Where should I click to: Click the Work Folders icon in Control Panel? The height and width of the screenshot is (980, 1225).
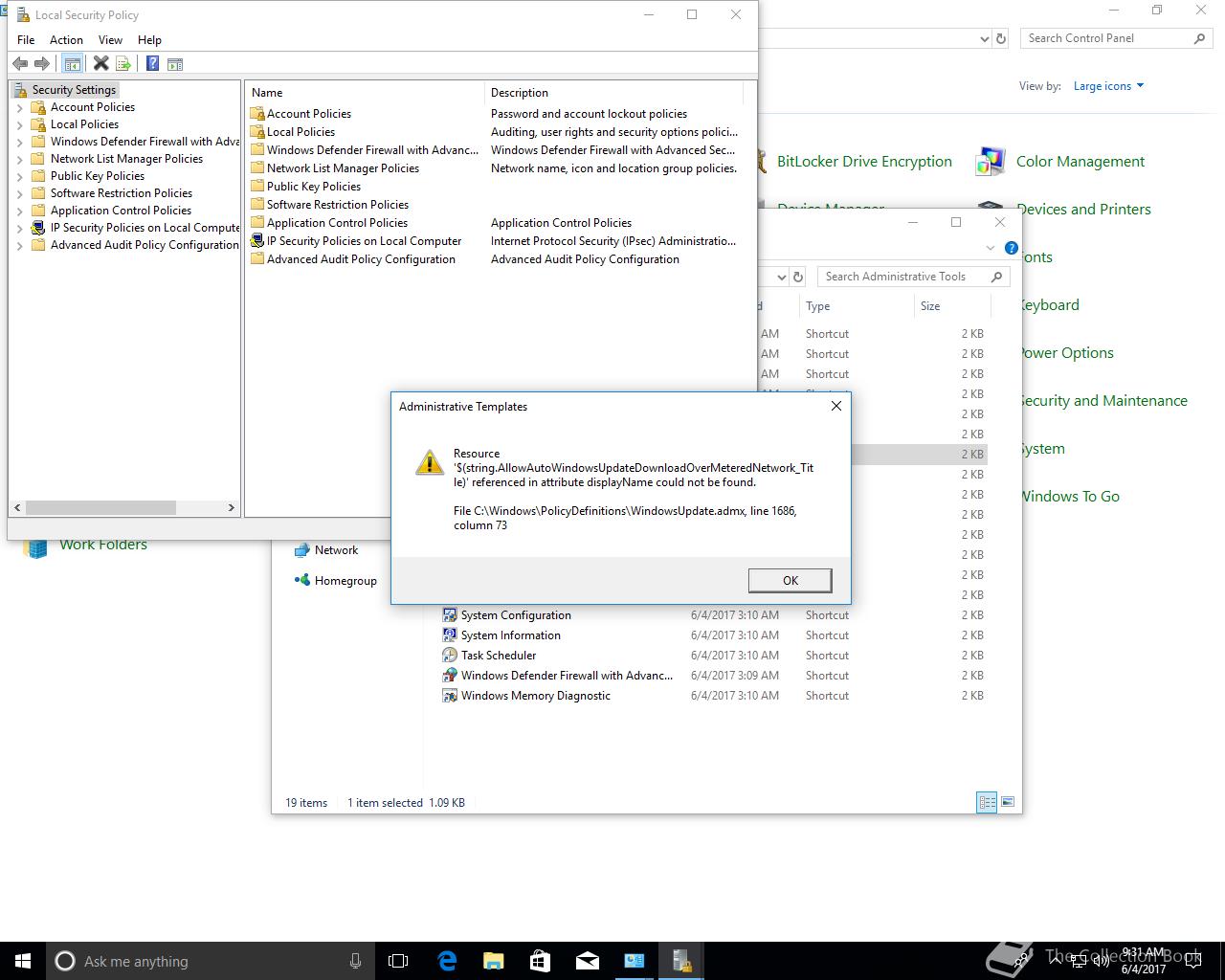pyautogui.click(x=36, y=545)
